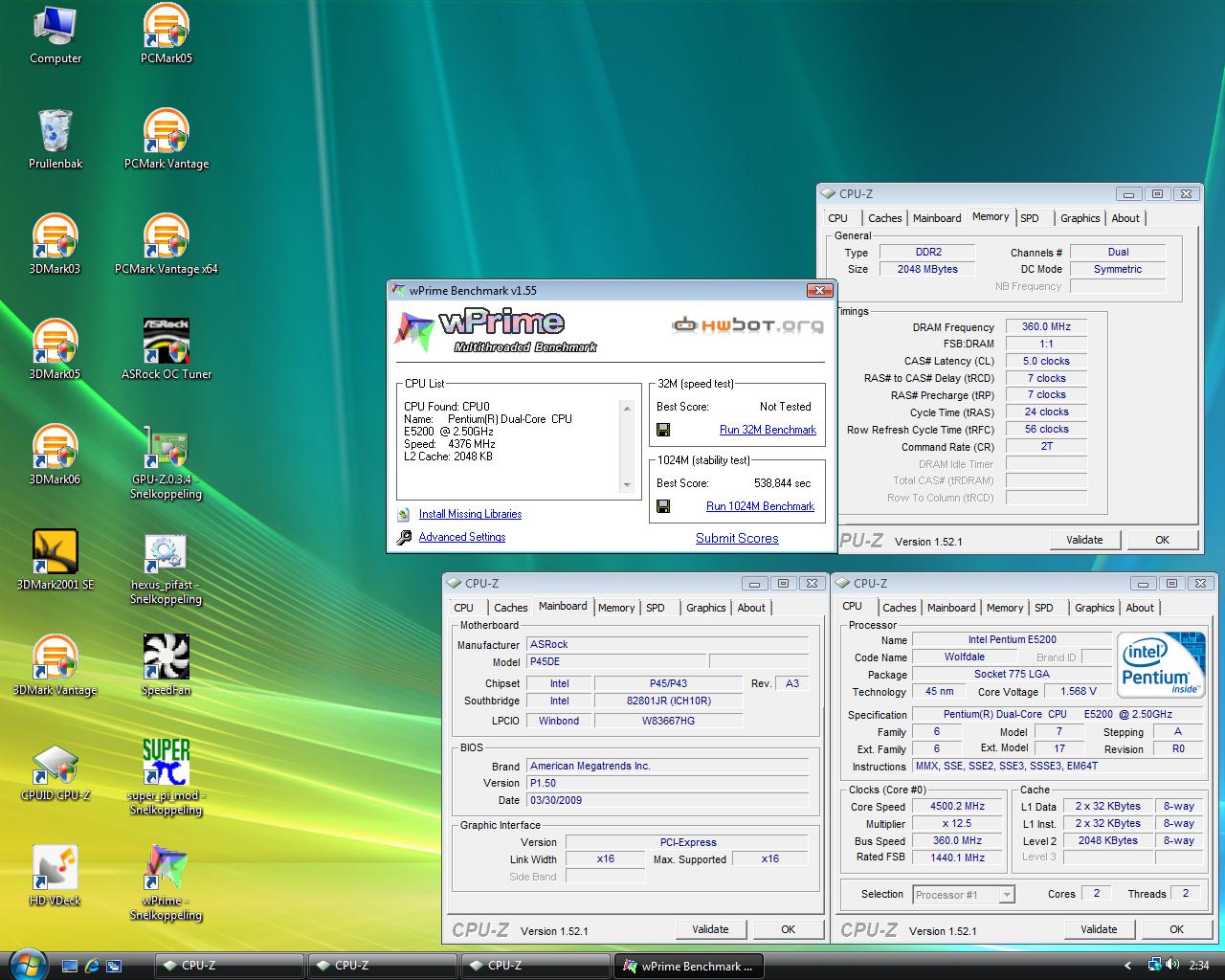Click OK in Mainboard CPU-Z window
Image resolution: width=1225 pixels, height=980 pixels.
[x=788, y=929]
